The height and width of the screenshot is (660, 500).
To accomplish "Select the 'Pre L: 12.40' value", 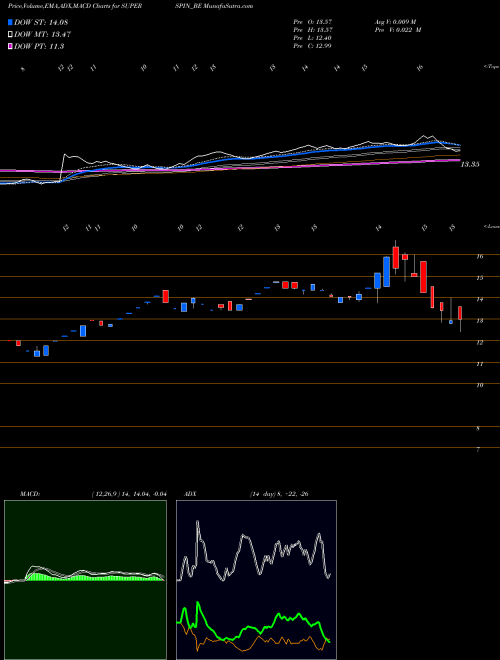I will 313,38.
